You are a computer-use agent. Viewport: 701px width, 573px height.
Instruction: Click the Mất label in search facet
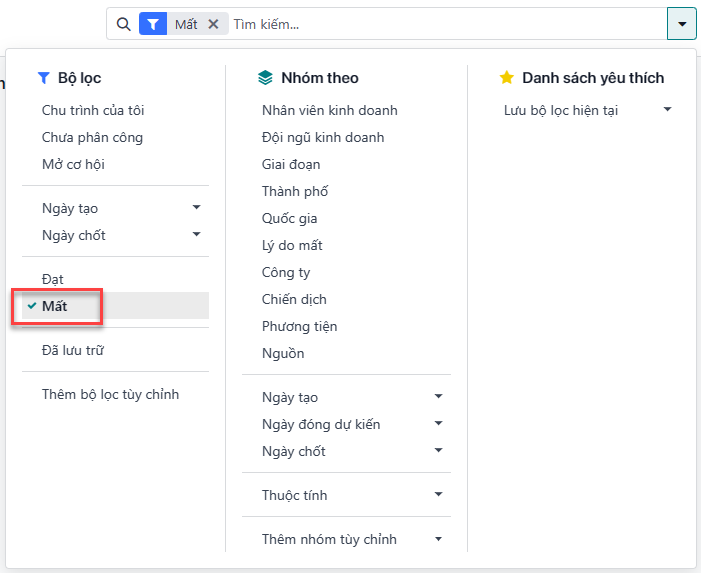click(186, 24)
